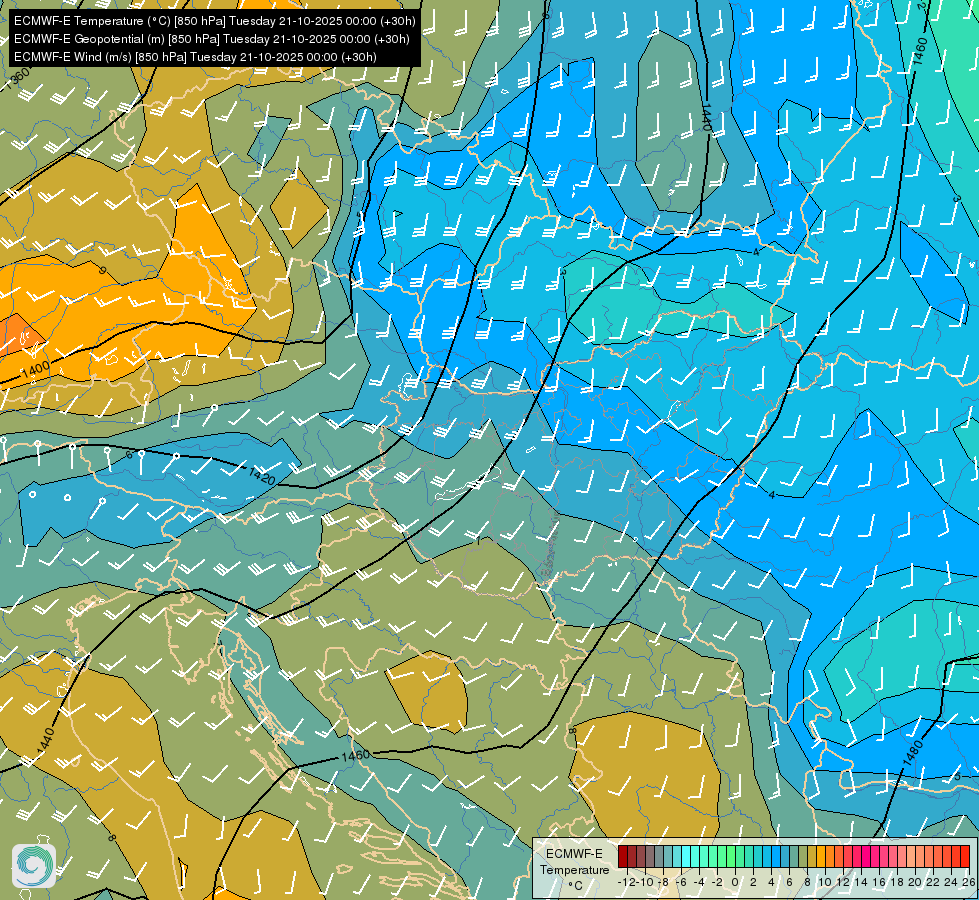Image resolution: width=979 pixels, height=900 pixels.
Task: Click the legend tick label 26
Action: pyautogui.click(x=968, y=882)
